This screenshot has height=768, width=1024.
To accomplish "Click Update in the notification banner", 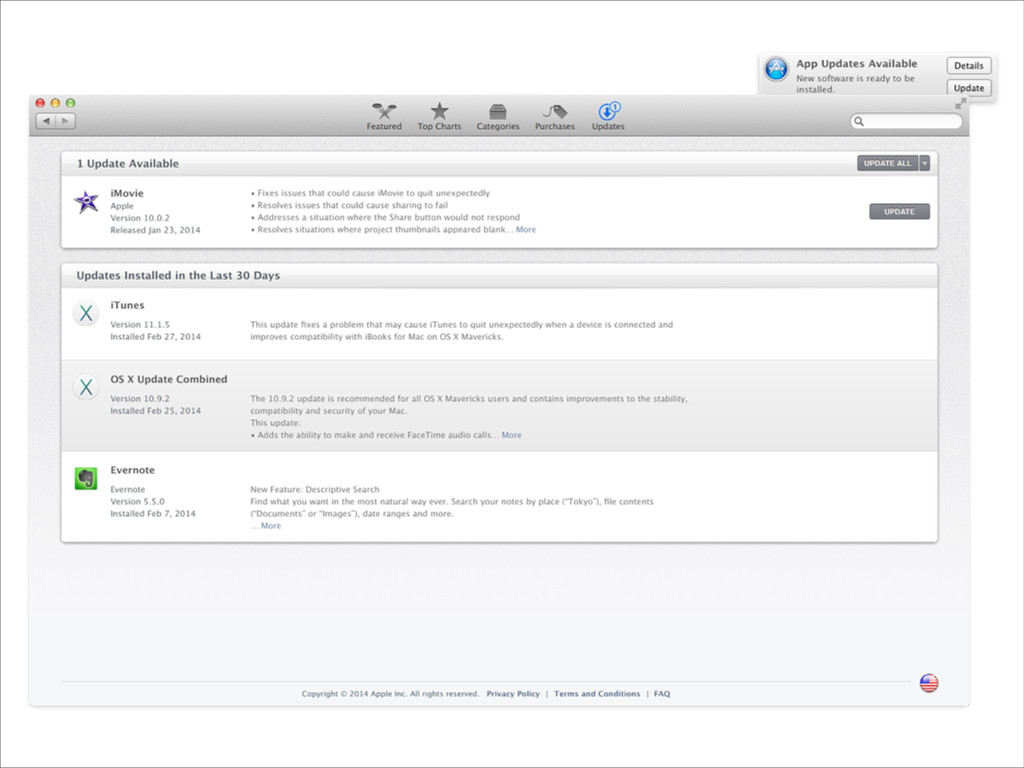I will [968, 88].
